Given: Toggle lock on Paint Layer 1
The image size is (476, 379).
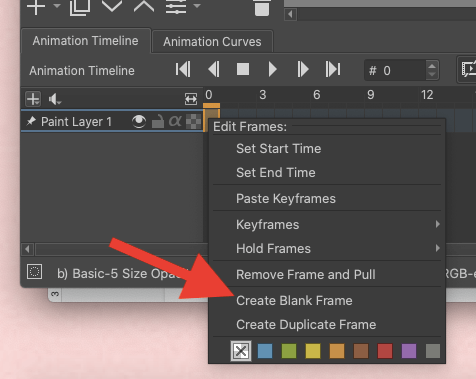Looking at the screenshot, I should tap(158, 122).
